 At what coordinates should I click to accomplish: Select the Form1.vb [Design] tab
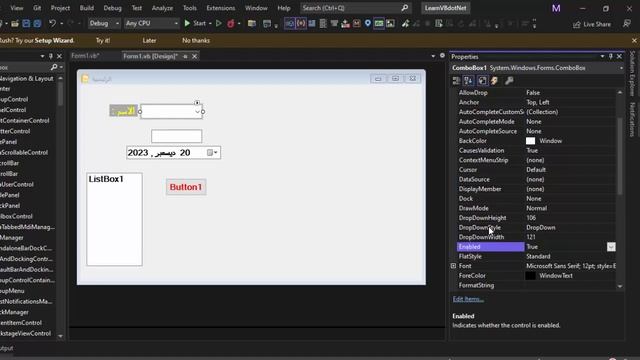click(150, 56)
